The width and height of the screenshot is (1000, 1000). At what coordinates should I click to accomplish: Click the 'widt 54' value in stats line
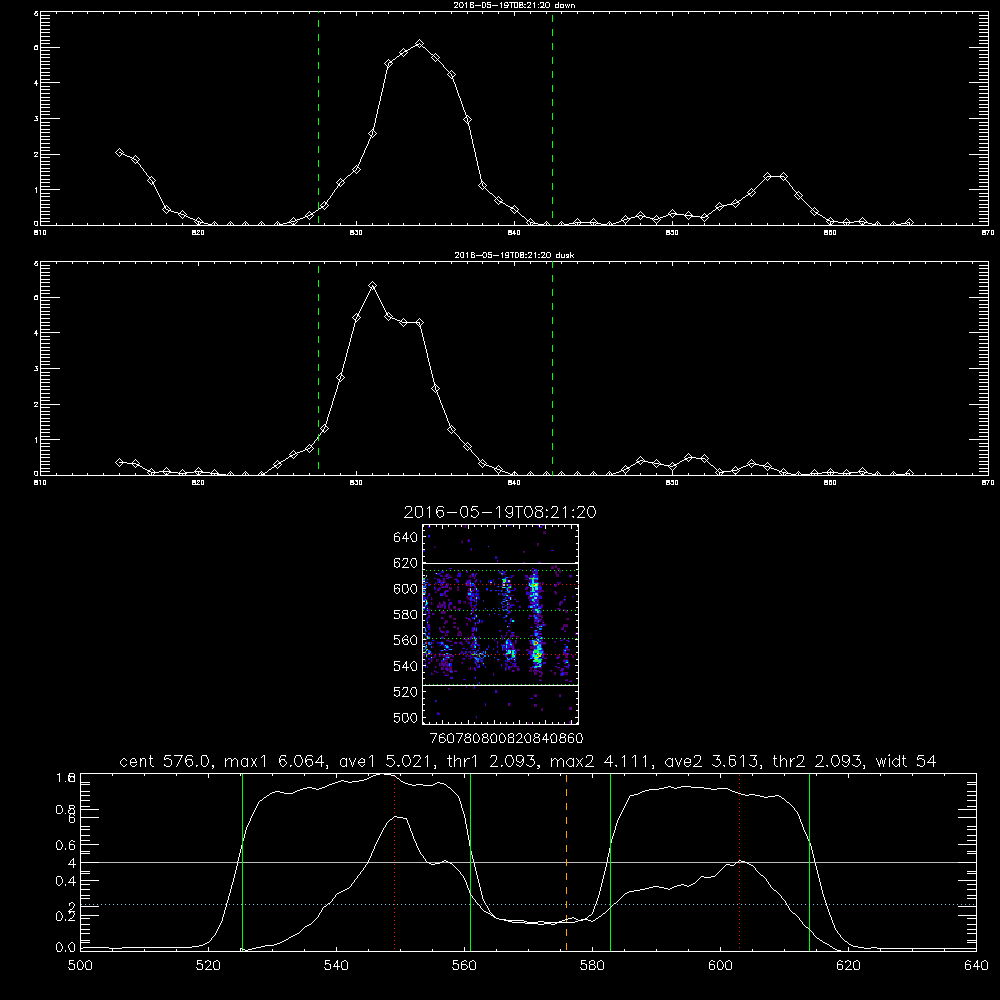906,761
